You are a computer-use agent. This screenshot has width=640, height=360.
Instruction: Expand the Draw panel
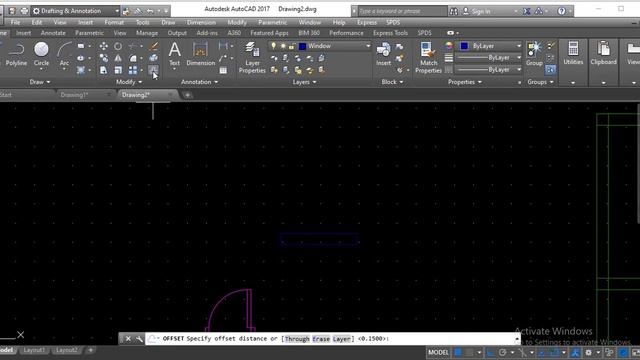point(40,82)
